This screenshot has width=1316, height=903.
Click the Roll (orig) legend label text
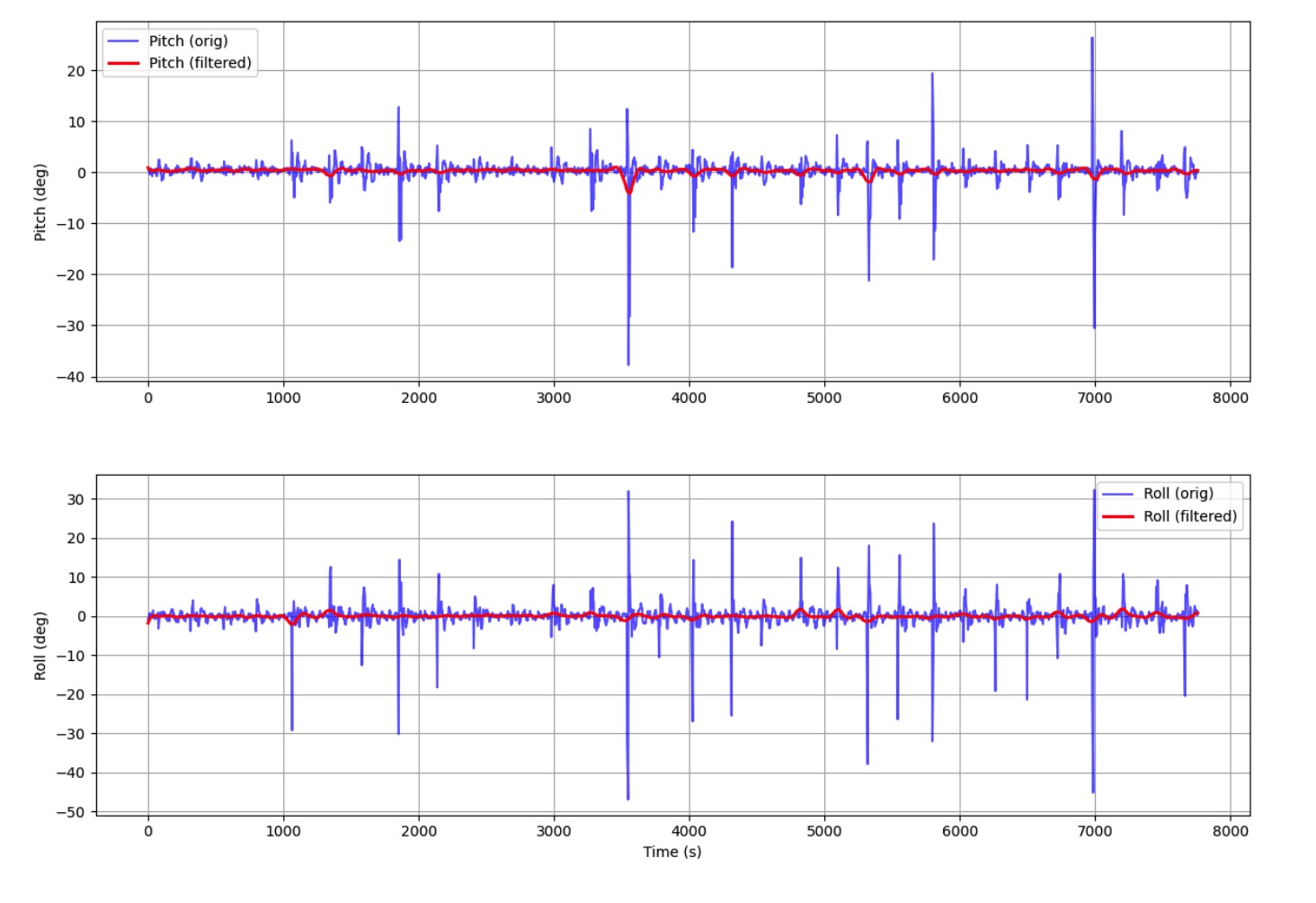(1179, 493)
